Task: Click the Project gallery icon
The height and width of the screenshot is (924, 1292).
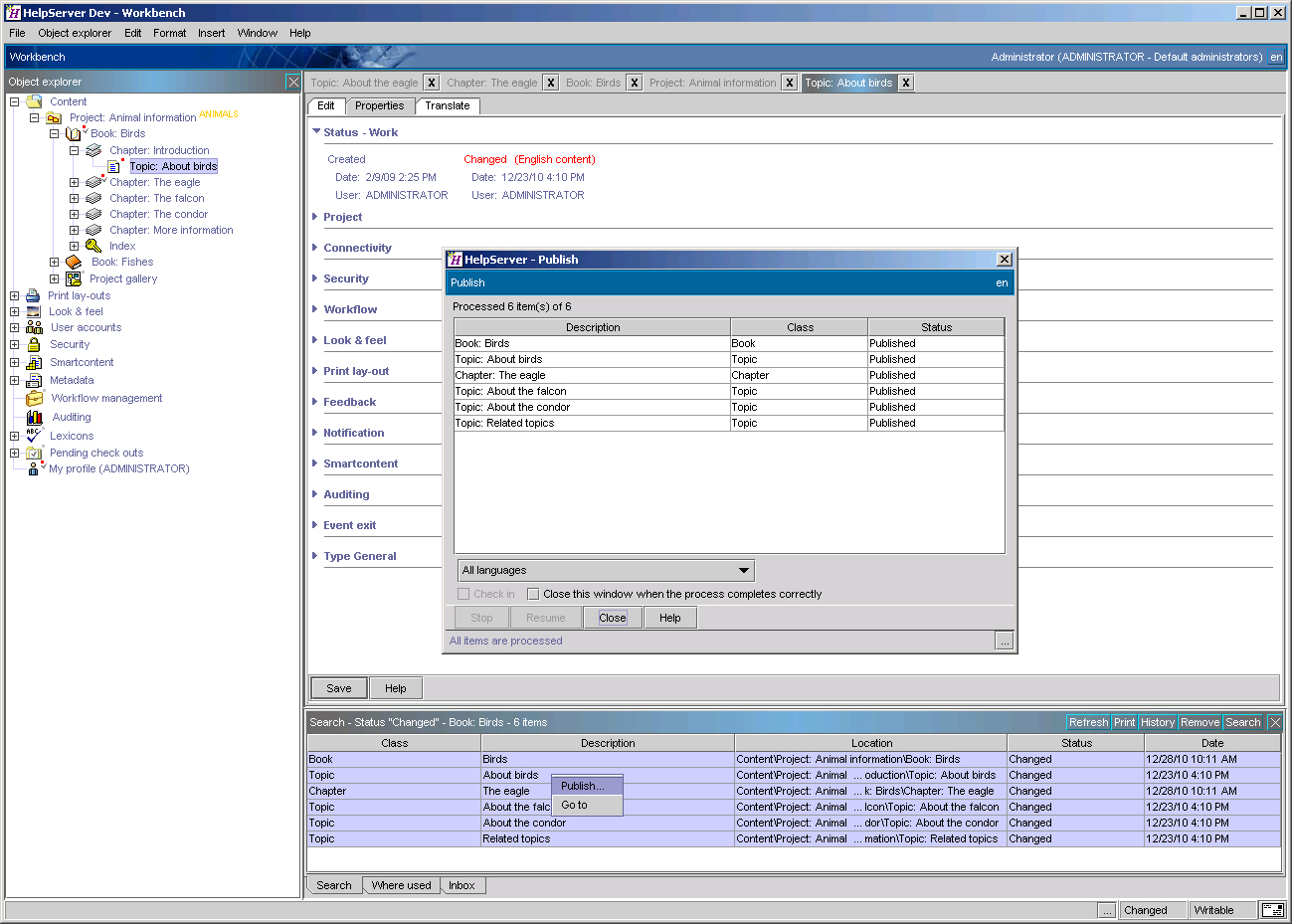Action: [74, 278]
